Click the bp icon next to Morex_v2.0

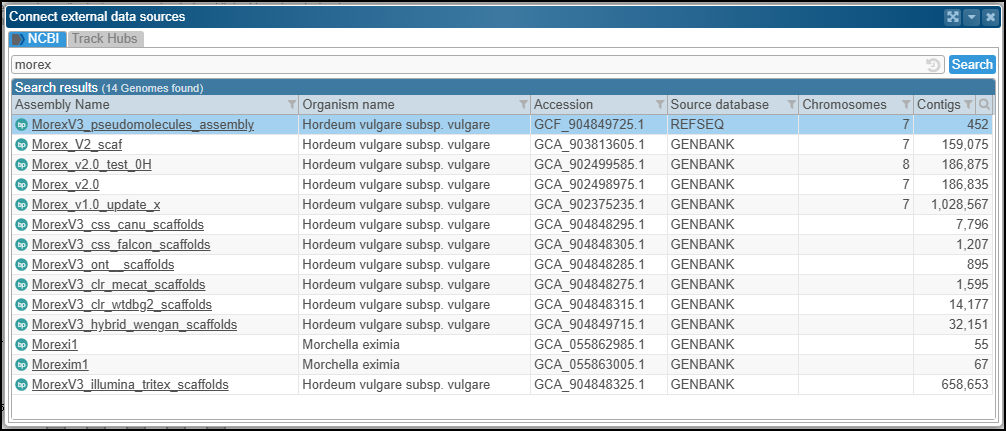(21, 185)
